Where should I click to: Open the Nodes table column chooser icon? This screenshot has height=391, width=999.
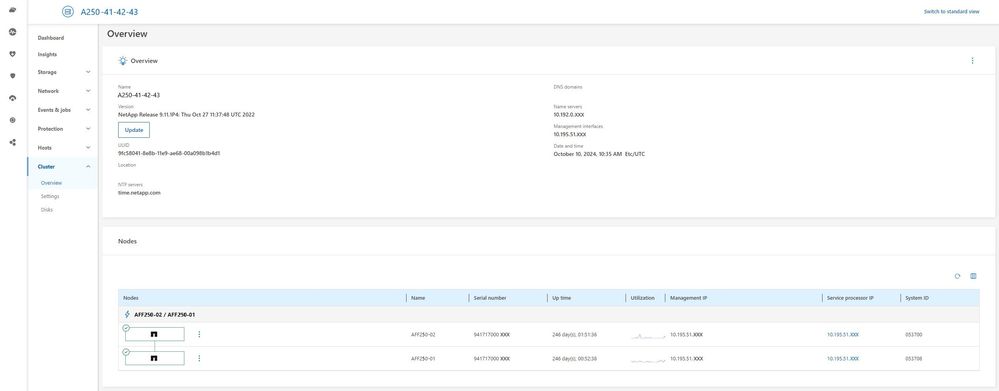[974, 276]
